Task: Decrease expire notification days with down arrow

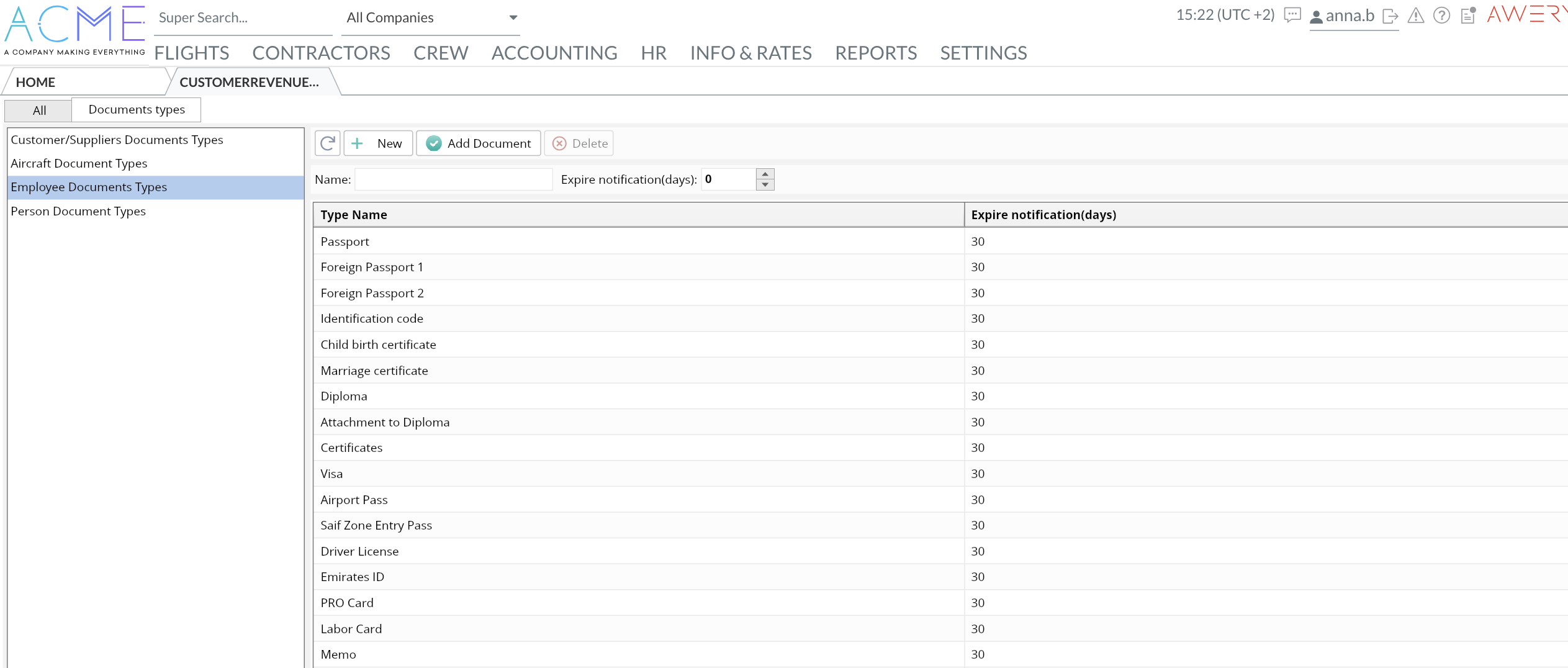Action: (x=765, y=185)
